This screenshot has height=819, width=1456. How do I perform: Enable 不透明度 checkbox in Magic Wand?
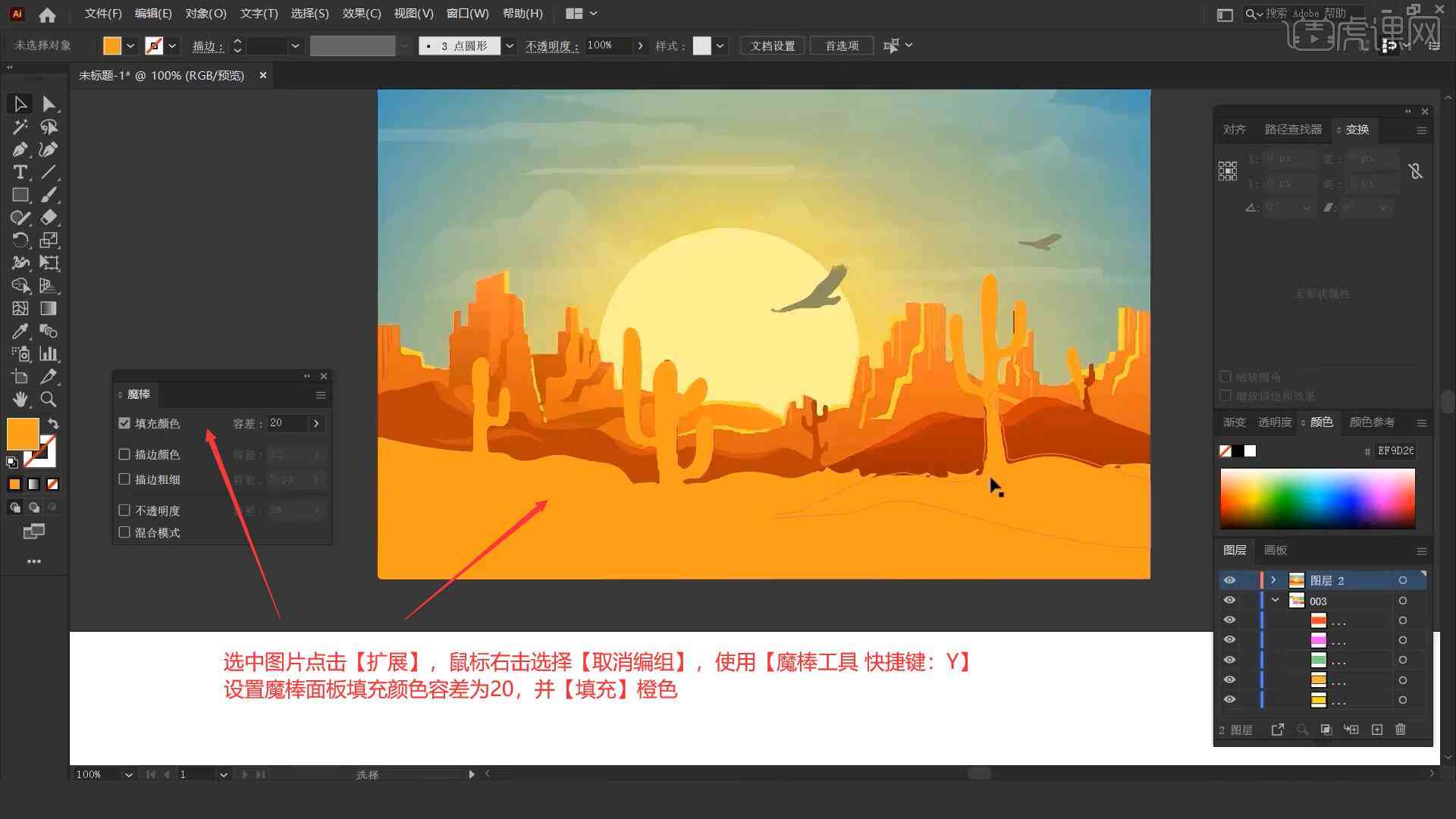(124, 510)
